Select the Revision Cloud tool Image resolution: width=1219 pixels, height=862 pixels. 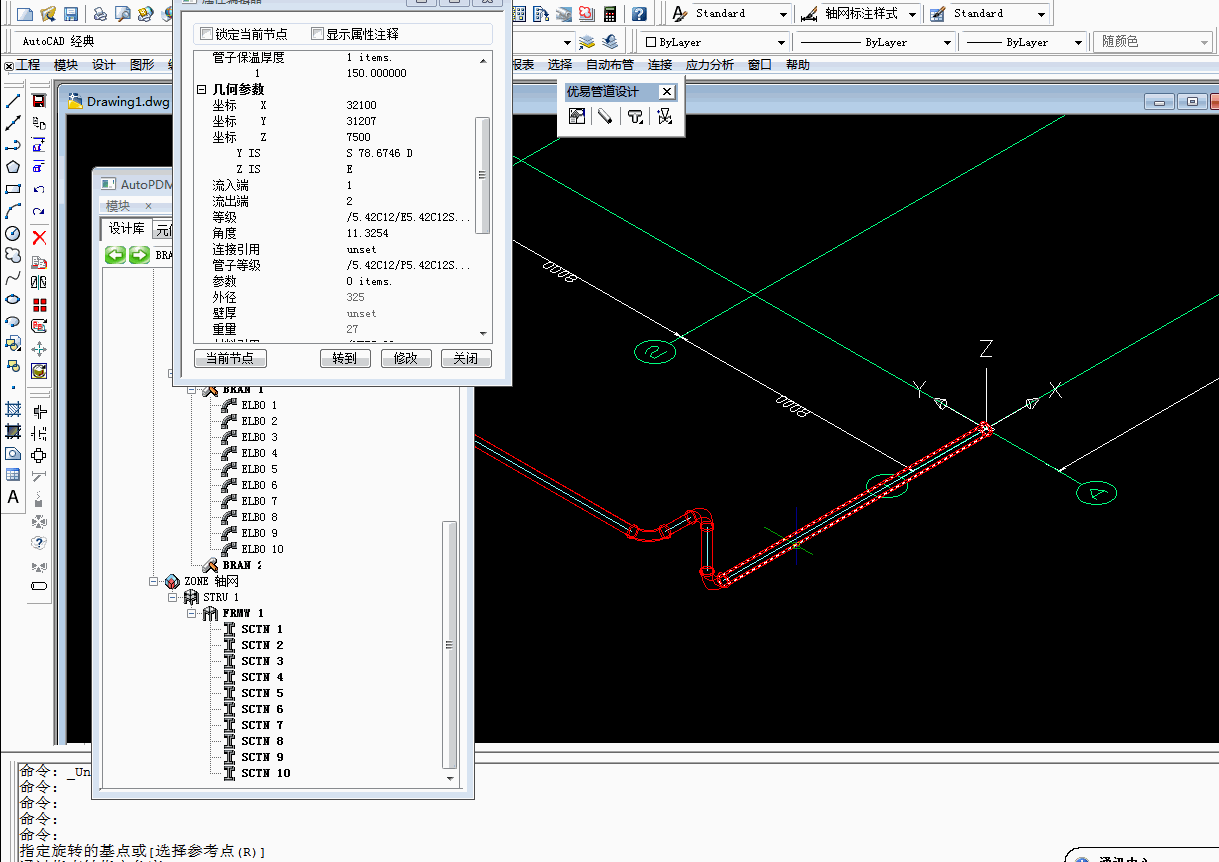pyautogui.click(x=13, y=255)
